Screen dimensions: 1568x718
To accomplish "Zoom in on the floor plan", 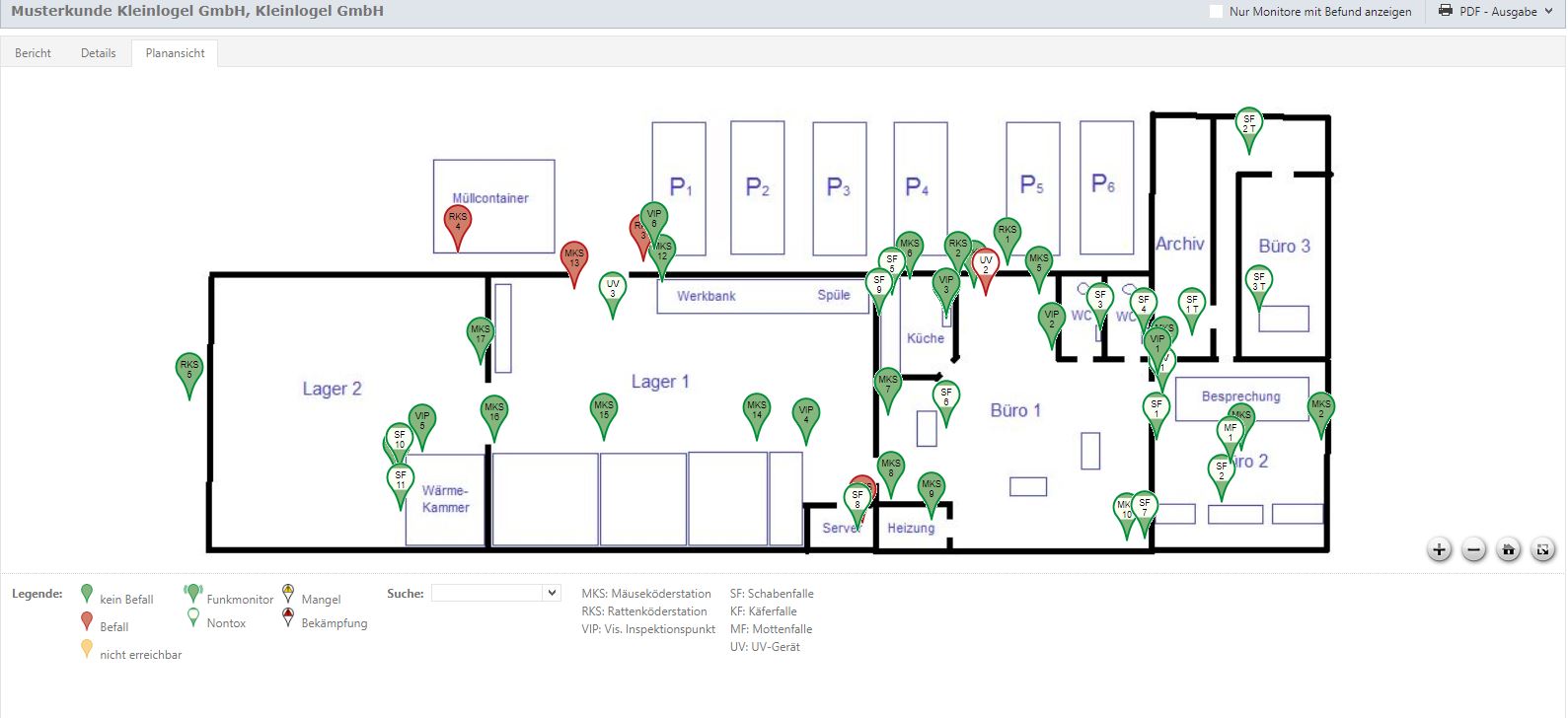I will coord(1440,550).
